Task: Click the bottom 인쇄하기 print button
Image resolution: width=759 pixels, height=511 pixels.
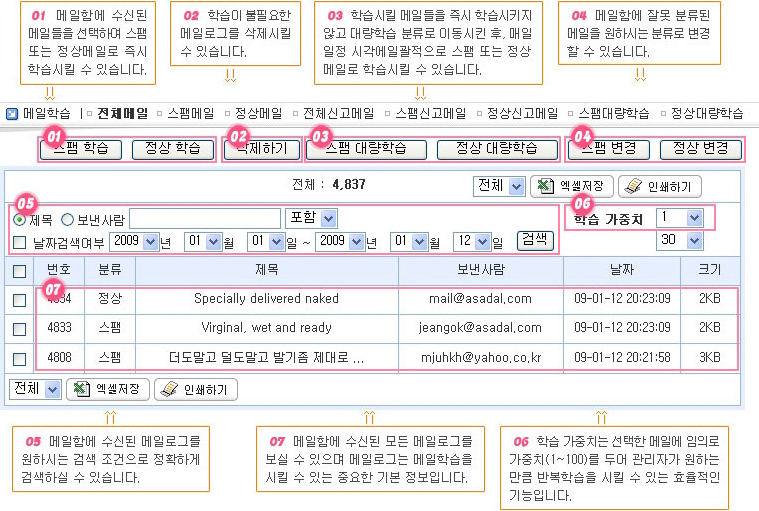Action: (x=196, y=389)
